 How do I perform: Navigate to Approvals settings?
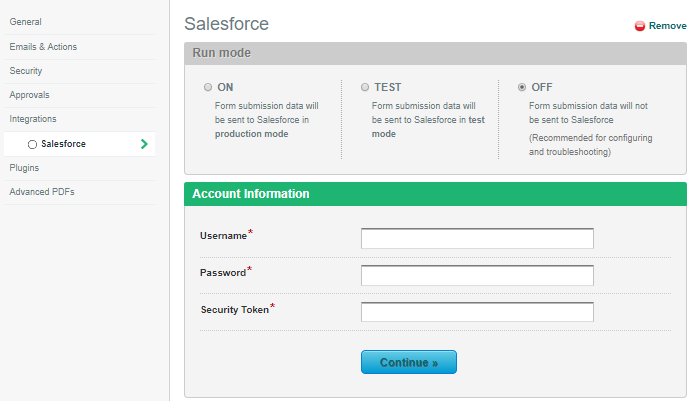pyautogui.click(x=29, y=95)
